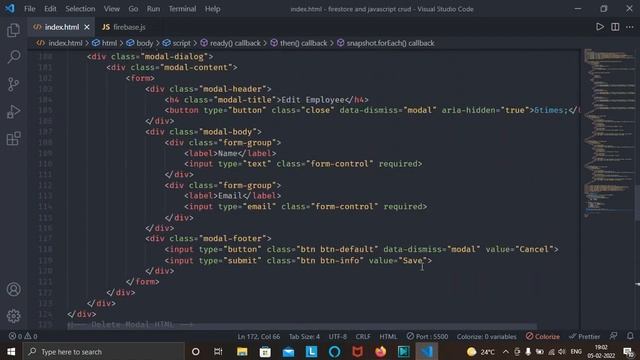
Task: Click index.html breadcrumb item
Action: click(60, 43)
